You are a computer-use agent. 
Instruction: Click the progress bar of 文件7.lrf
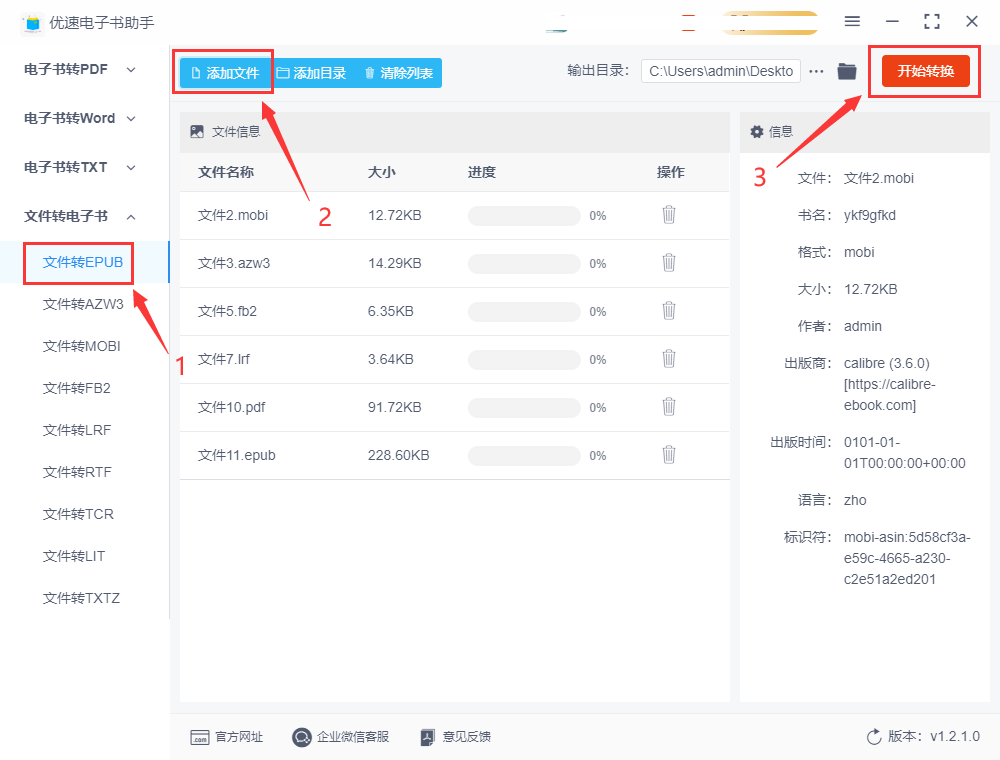click(524, 360)
